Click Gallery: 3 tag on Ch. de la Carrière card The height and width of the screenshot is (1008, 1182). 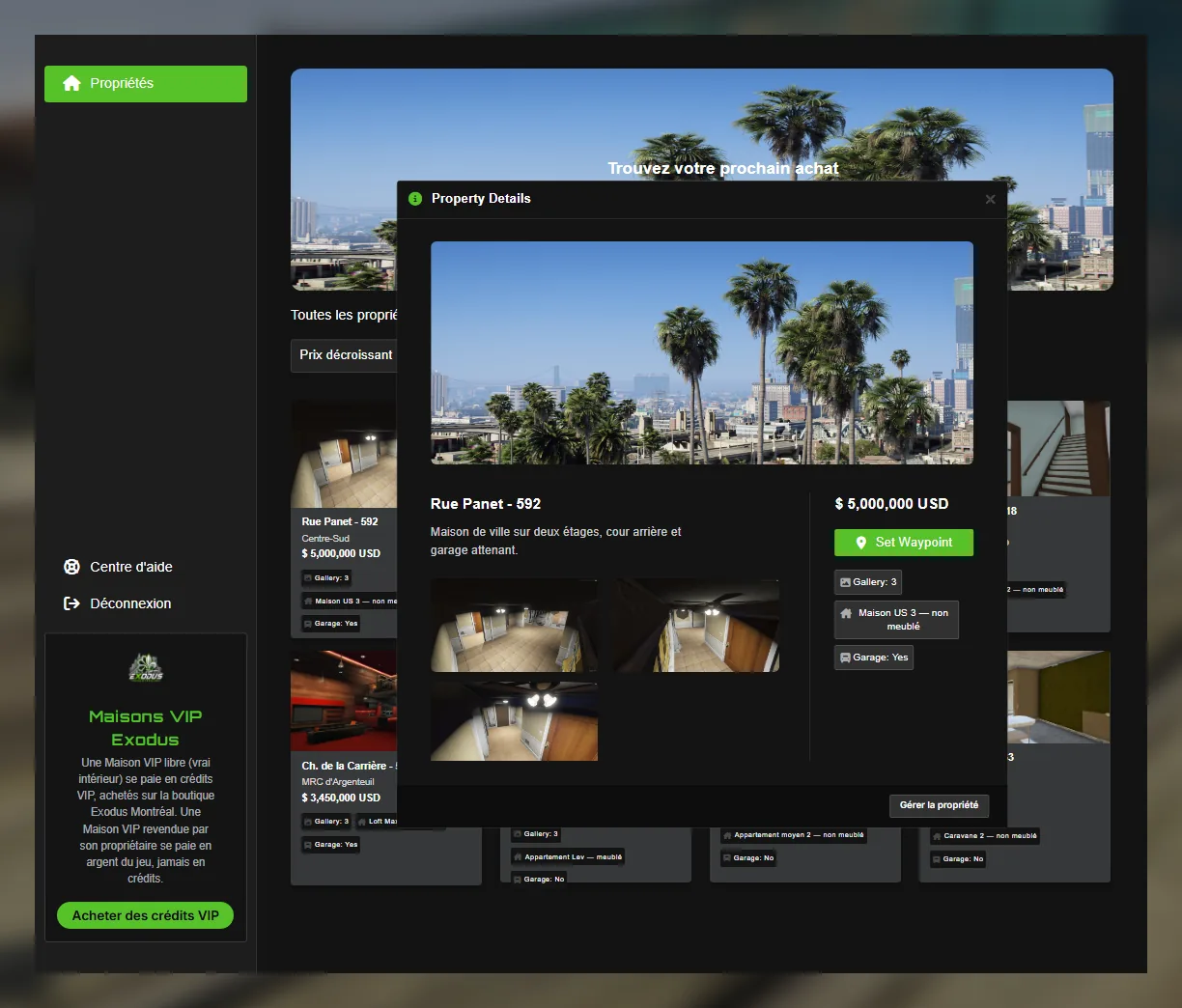[326, 822]
